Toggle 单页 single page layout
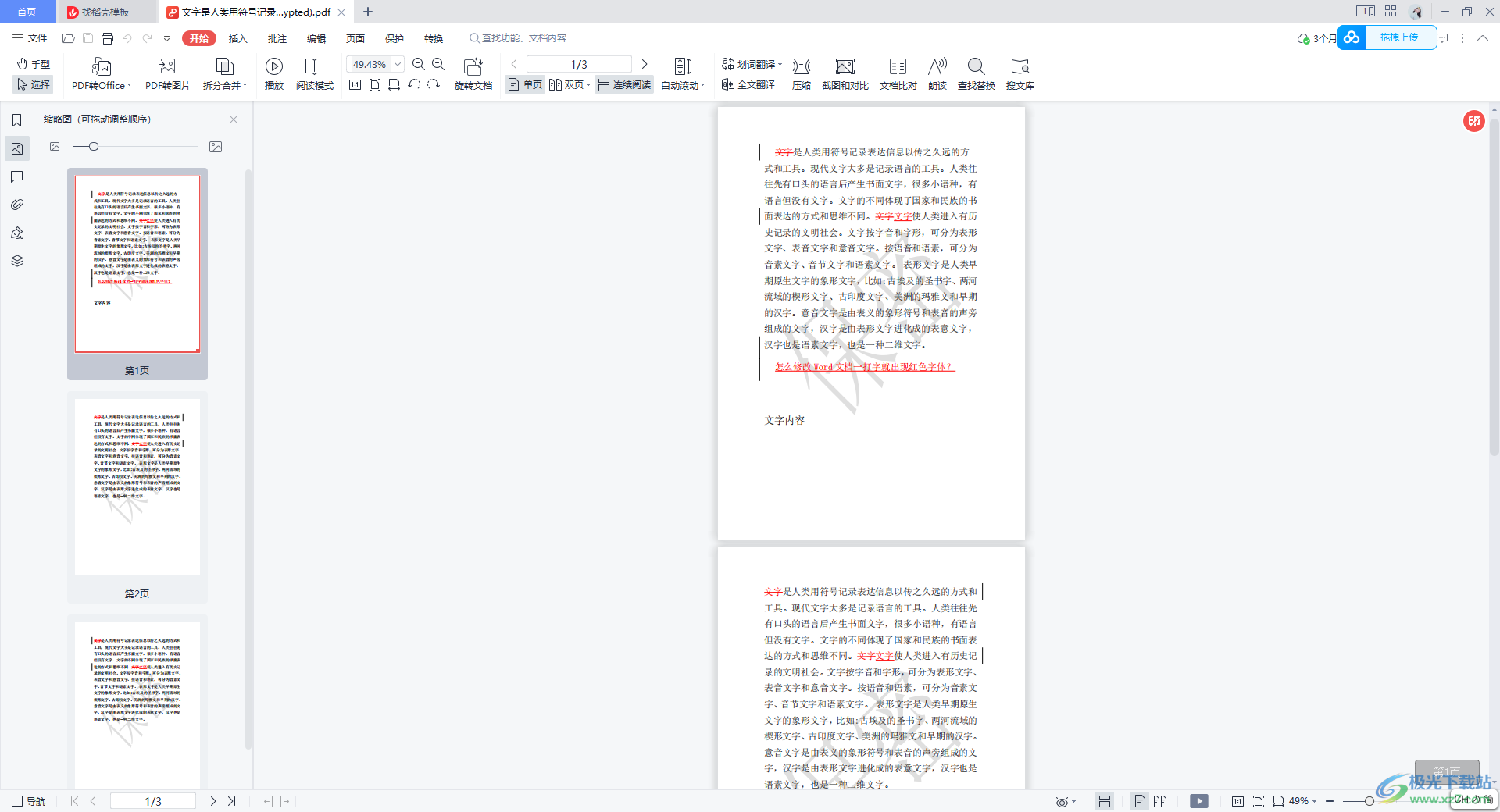This screenshot has width=1500, height=812. tap(525, 84)
